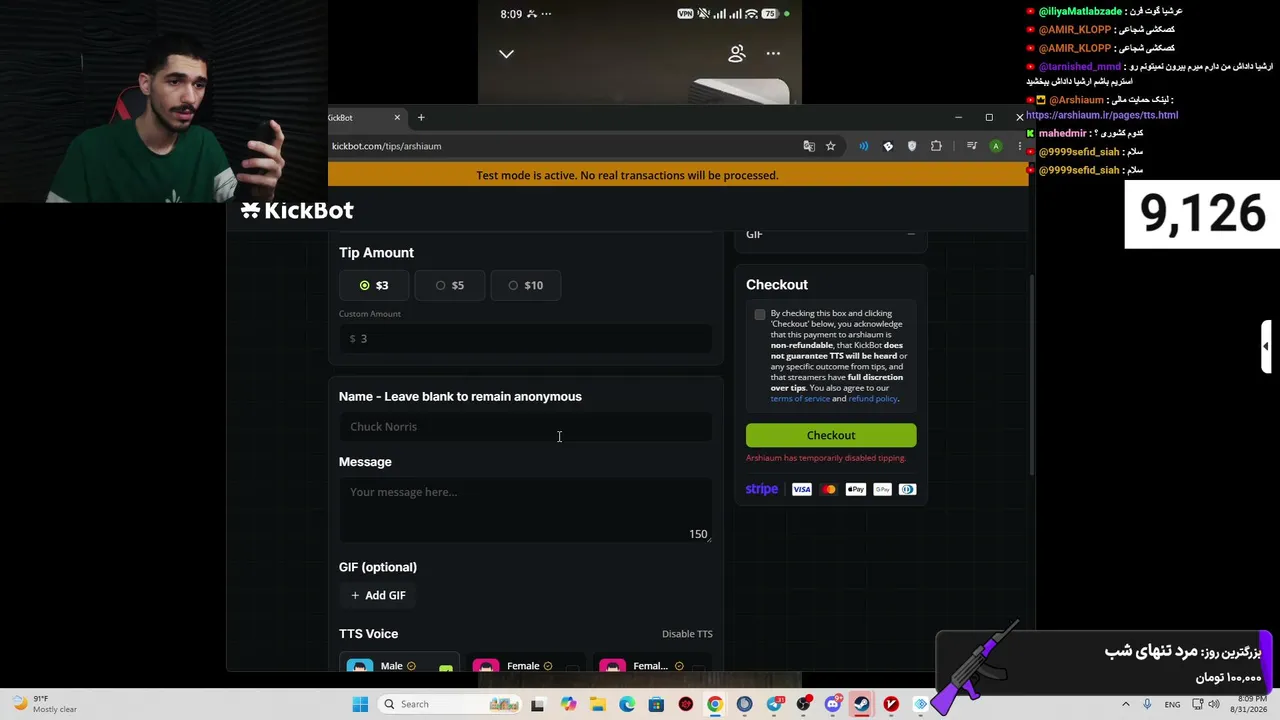Click the ENG language indicator
This screenshot has width=1280, height=720.
(1173, 704)
